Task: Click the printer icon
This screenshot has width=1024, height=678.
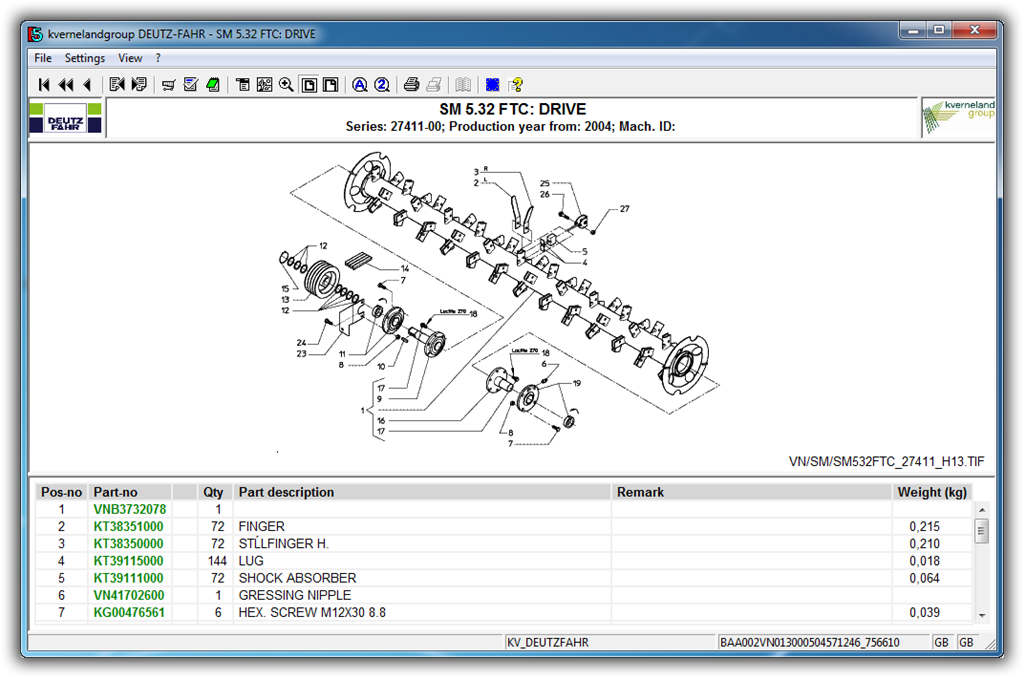Action: click(411, 84)
